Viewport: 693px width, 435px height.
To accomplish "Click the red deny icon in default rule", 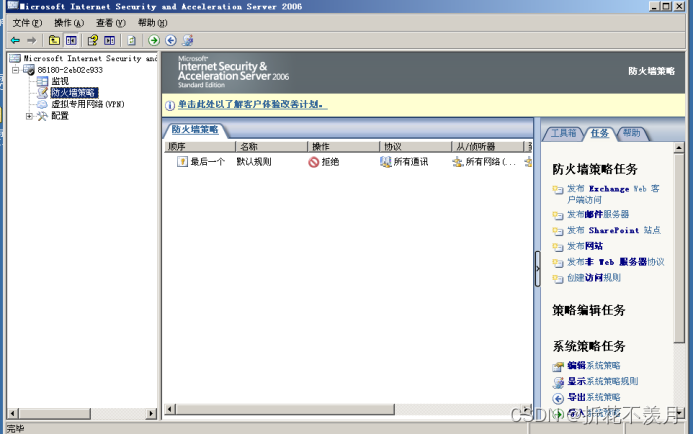I will pyautogui.click(x=314, y=162).
